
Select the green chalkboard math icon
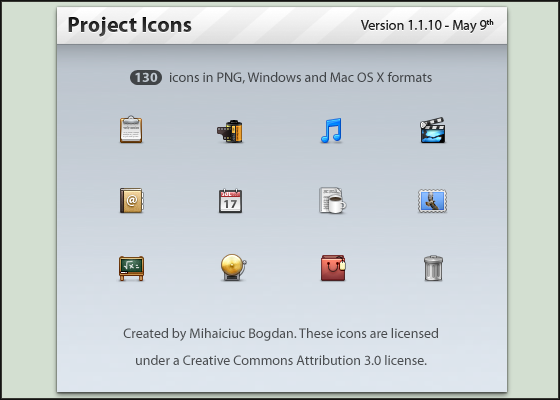pyautogui.click(x=131, y=268)
